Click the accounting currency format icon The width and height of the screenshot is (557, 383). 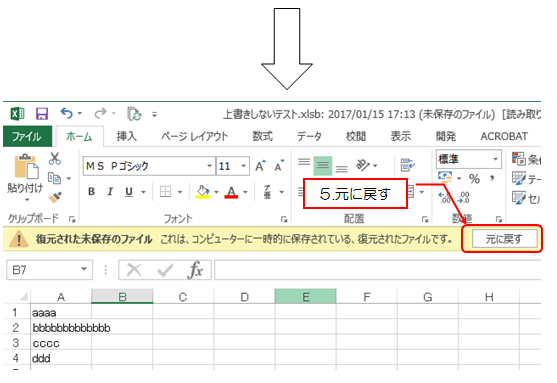coord(445,178)
